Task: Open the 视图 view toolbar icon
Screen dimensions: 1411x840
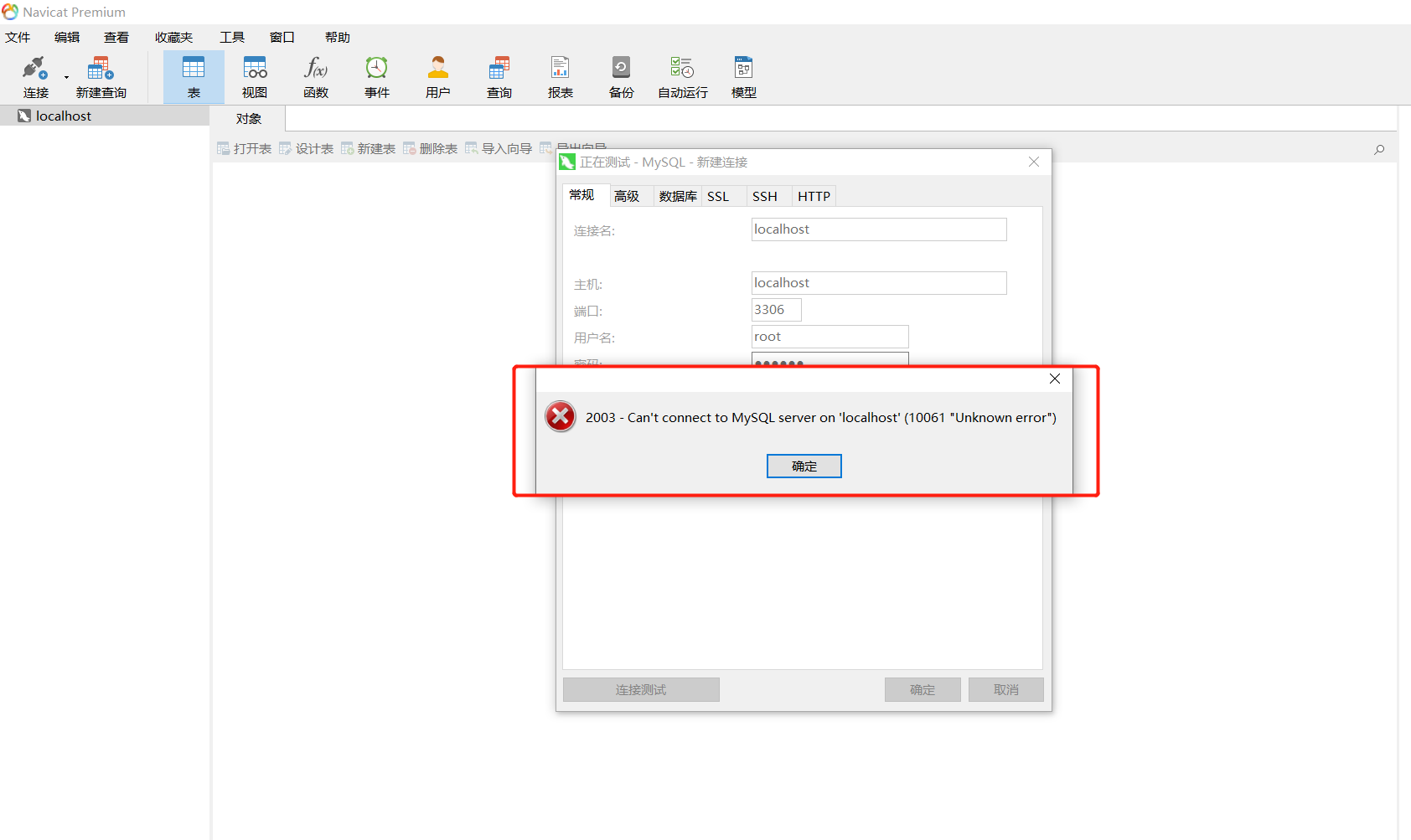Action: (255, 77)
